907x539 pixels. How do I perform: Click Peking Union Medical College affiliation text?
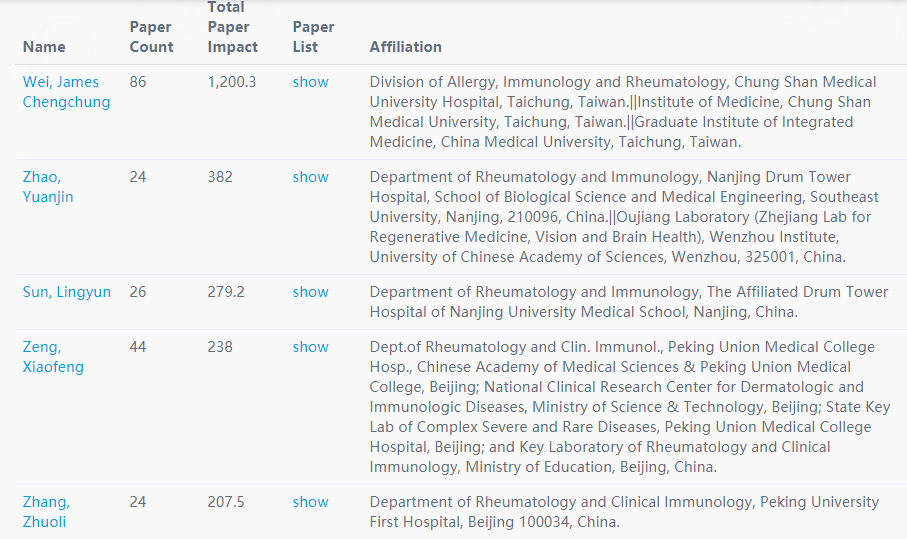point(630,407)
